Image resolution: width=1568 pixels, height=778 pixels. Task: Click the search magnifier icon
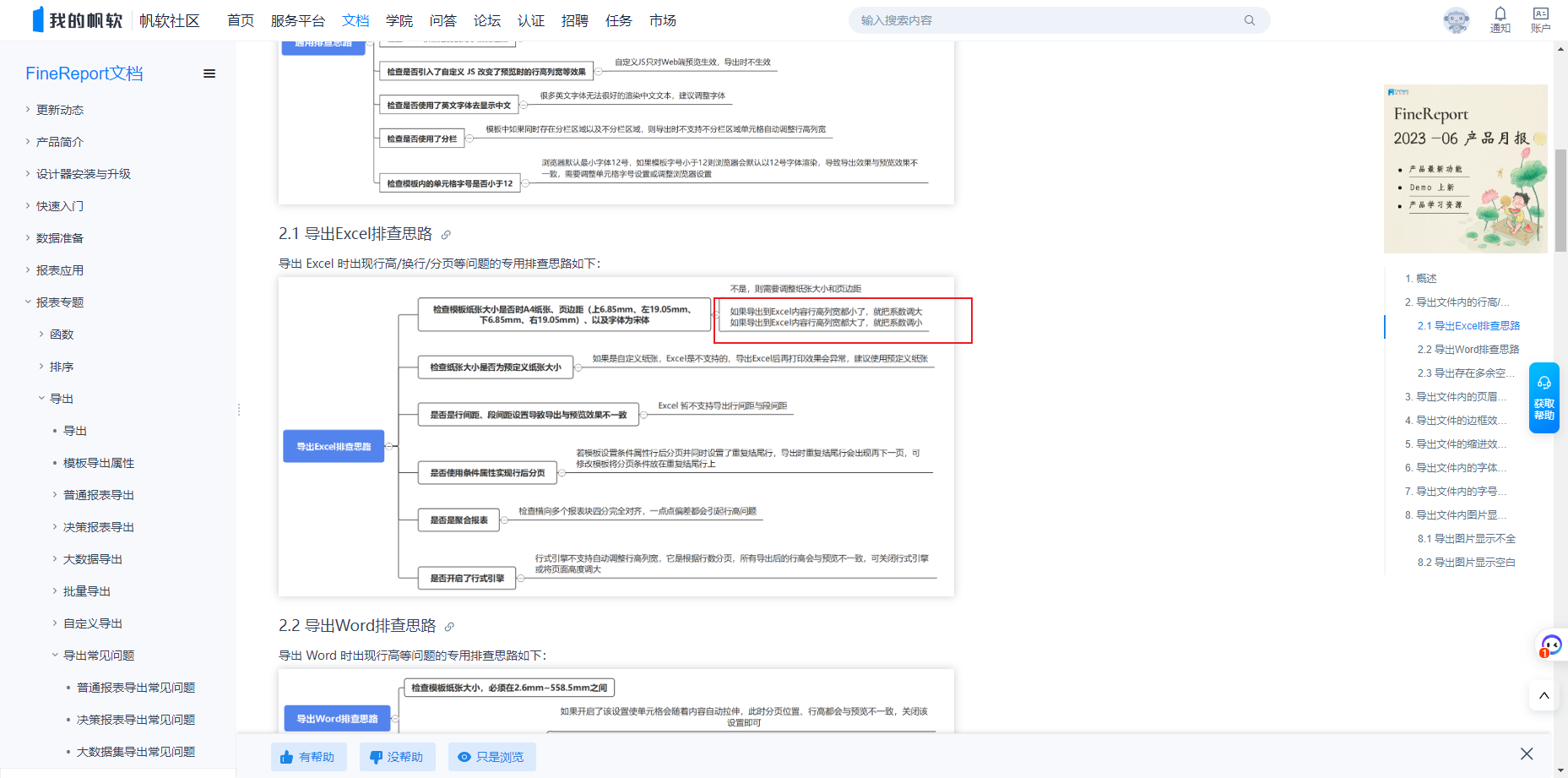click(x=1250, y=20)
